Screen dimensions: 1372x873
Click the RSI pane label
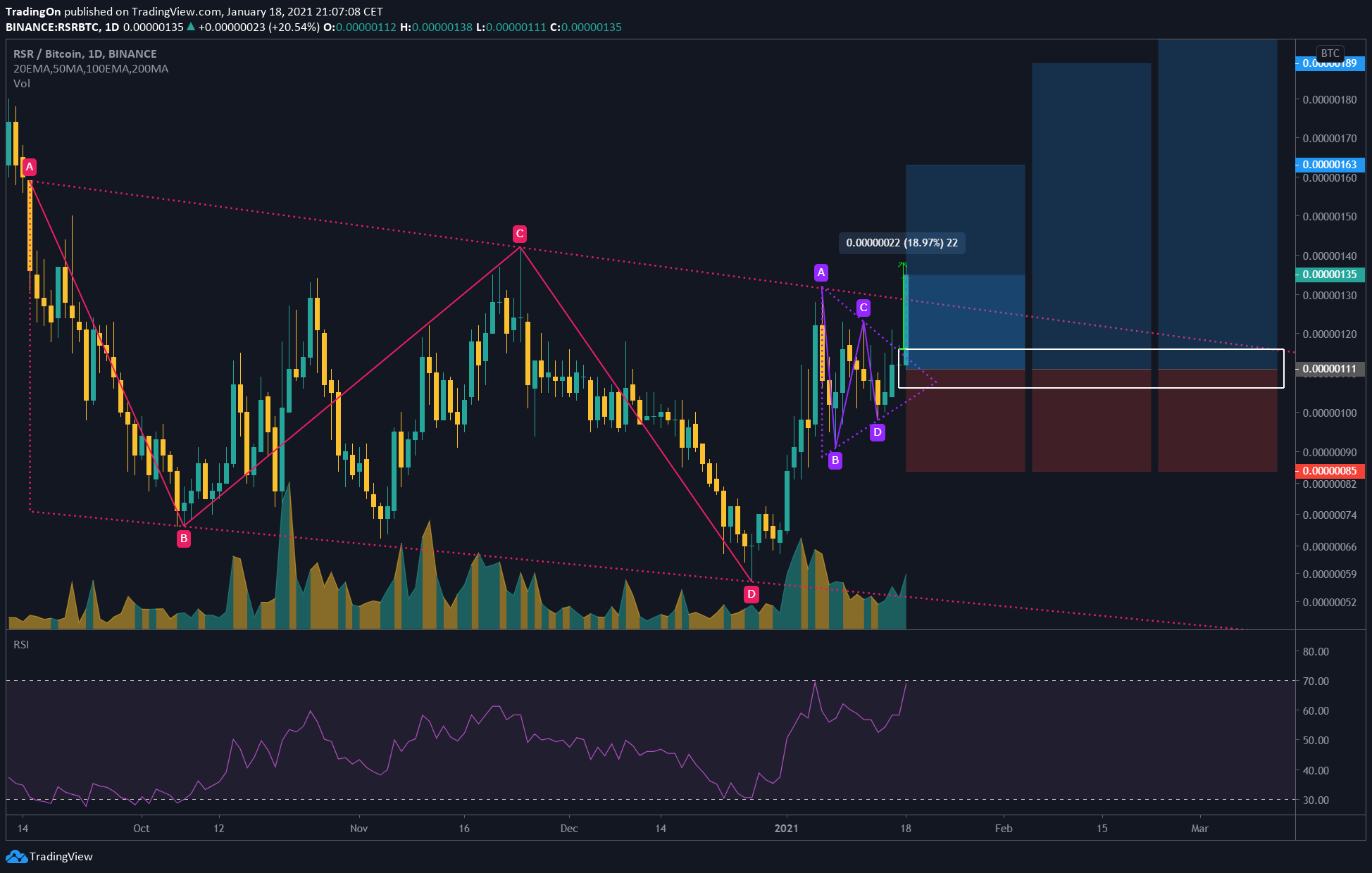coord(21,645)
